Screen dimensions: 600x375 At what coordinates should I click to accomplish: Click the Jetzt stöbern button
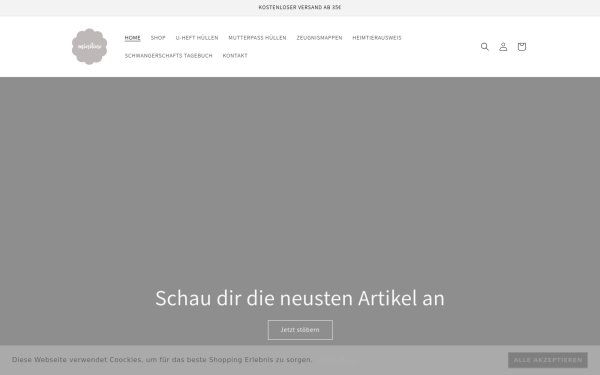(x=300, y=330)
